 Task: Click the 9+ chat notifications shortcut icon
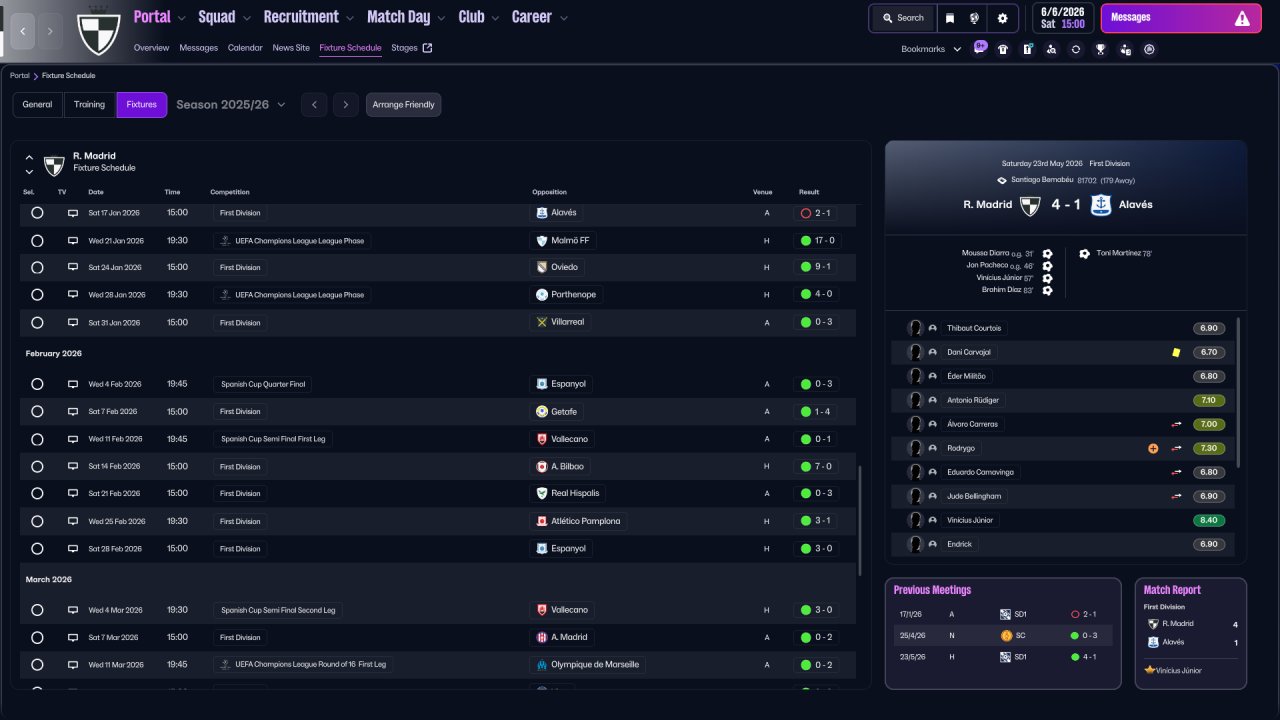979,48
